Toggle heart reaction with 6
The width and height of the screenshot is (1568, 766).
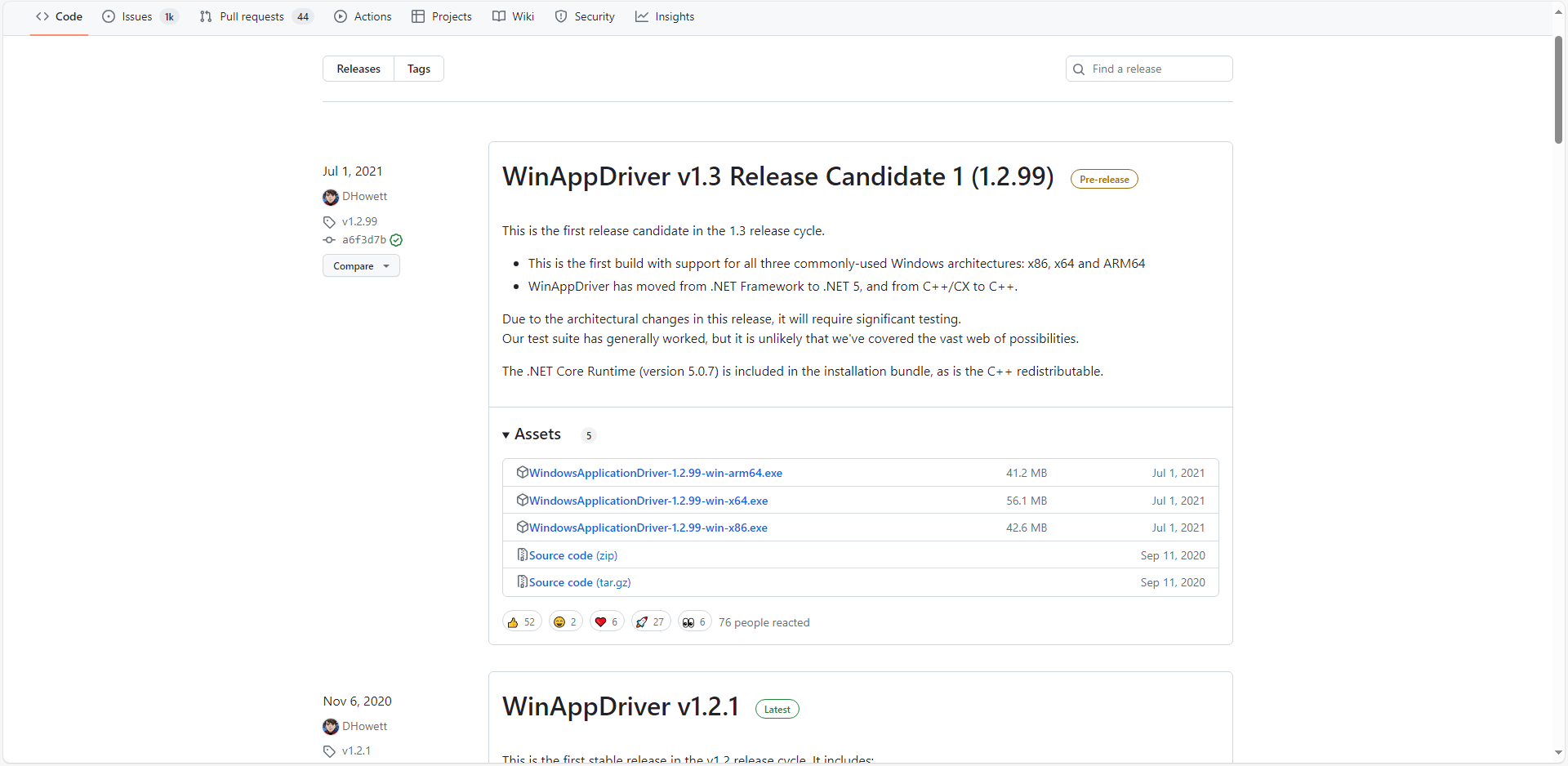[607, 621]
